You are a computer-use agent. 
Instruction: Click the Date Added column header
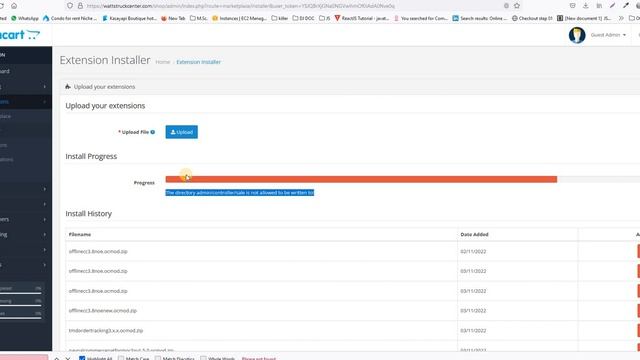(x=474, y=234)
